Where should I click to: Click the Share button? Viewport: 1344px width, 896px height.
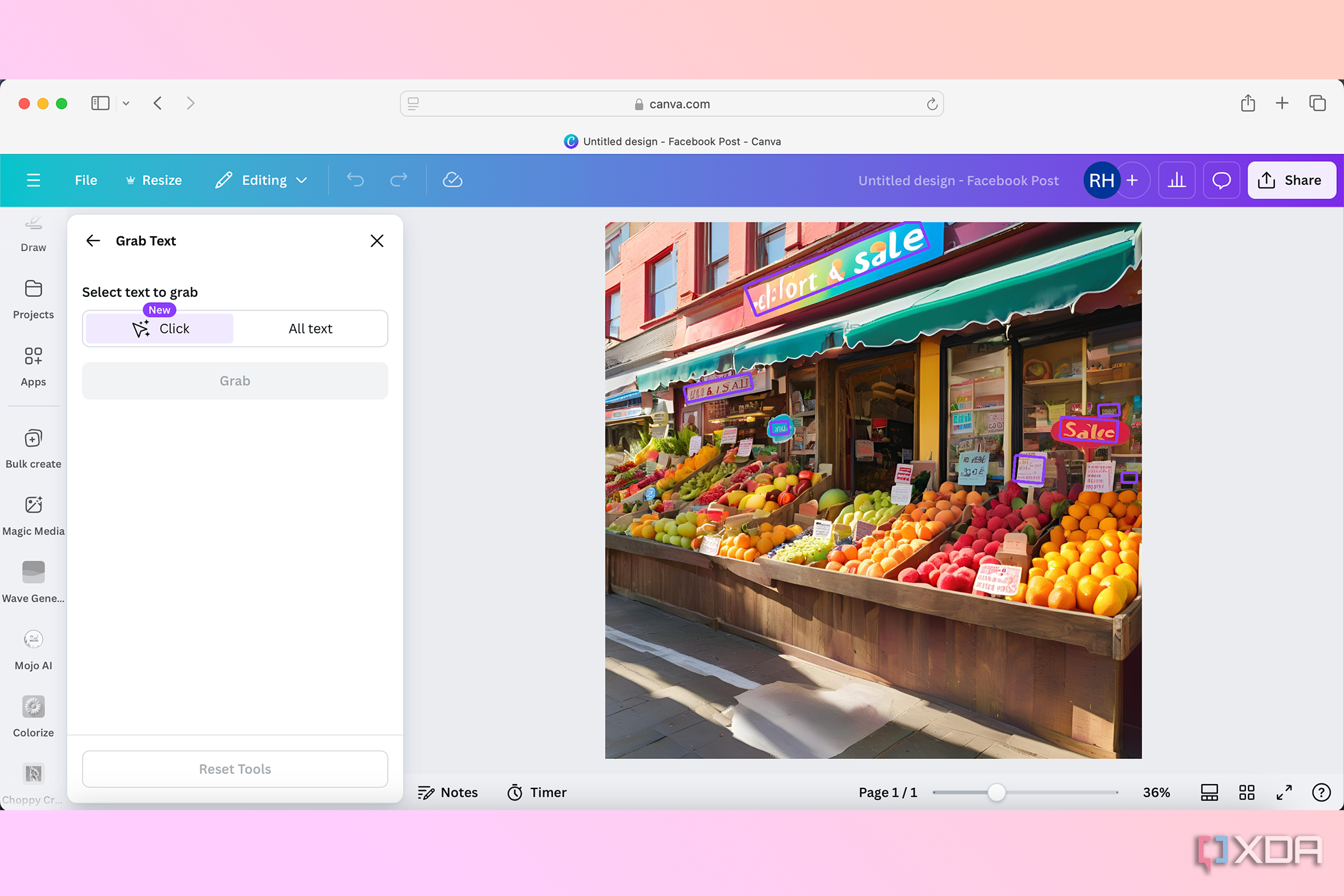(1291, 180)
